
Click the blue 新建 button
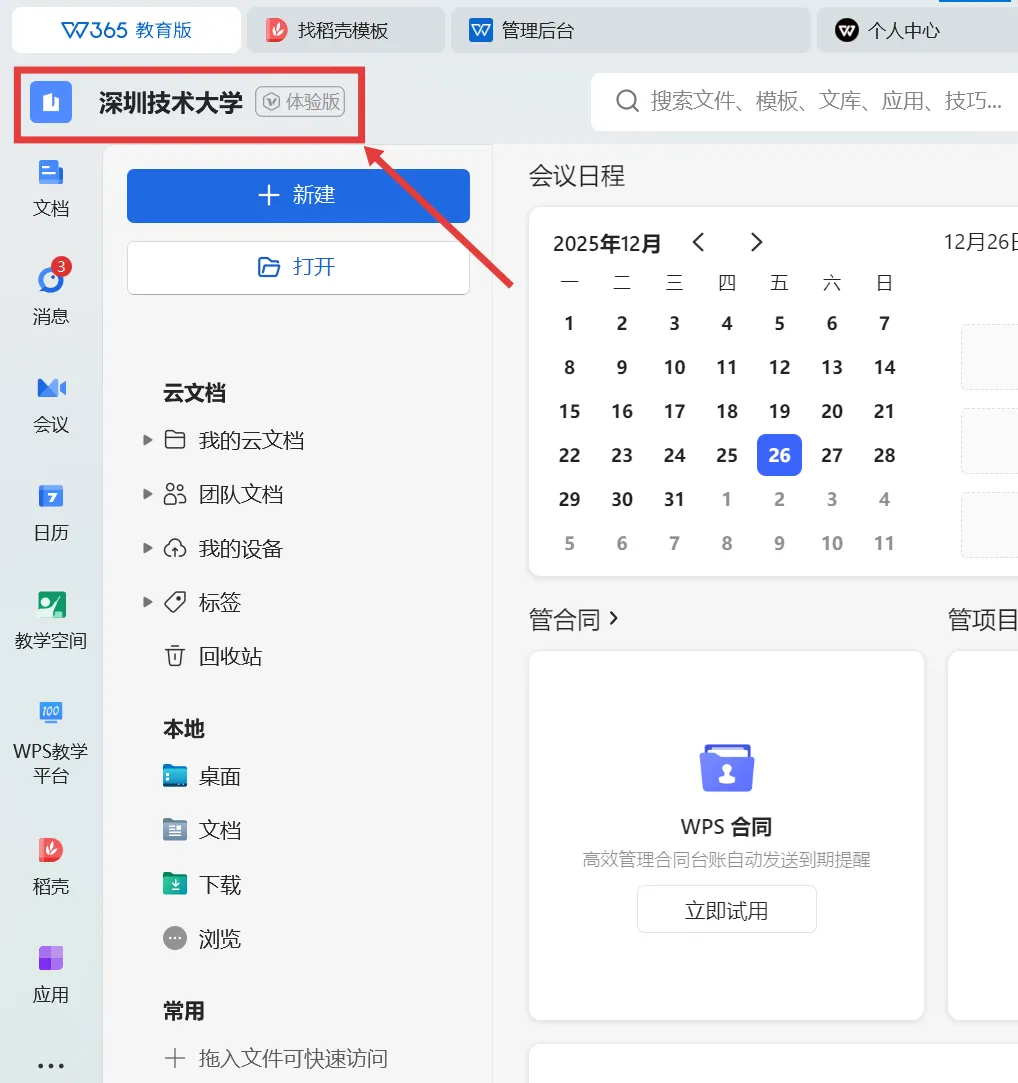[298, 195]
